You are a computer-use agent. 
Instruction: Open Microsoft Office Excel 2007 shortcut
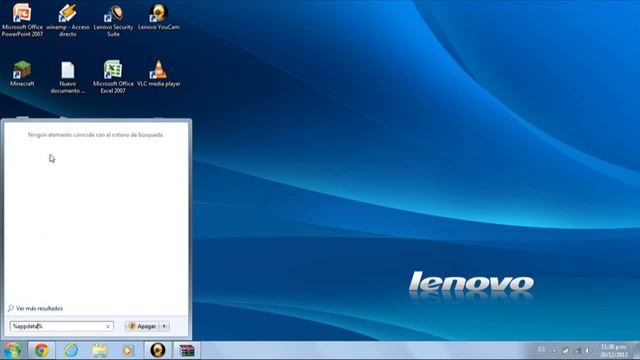[113, 77]
